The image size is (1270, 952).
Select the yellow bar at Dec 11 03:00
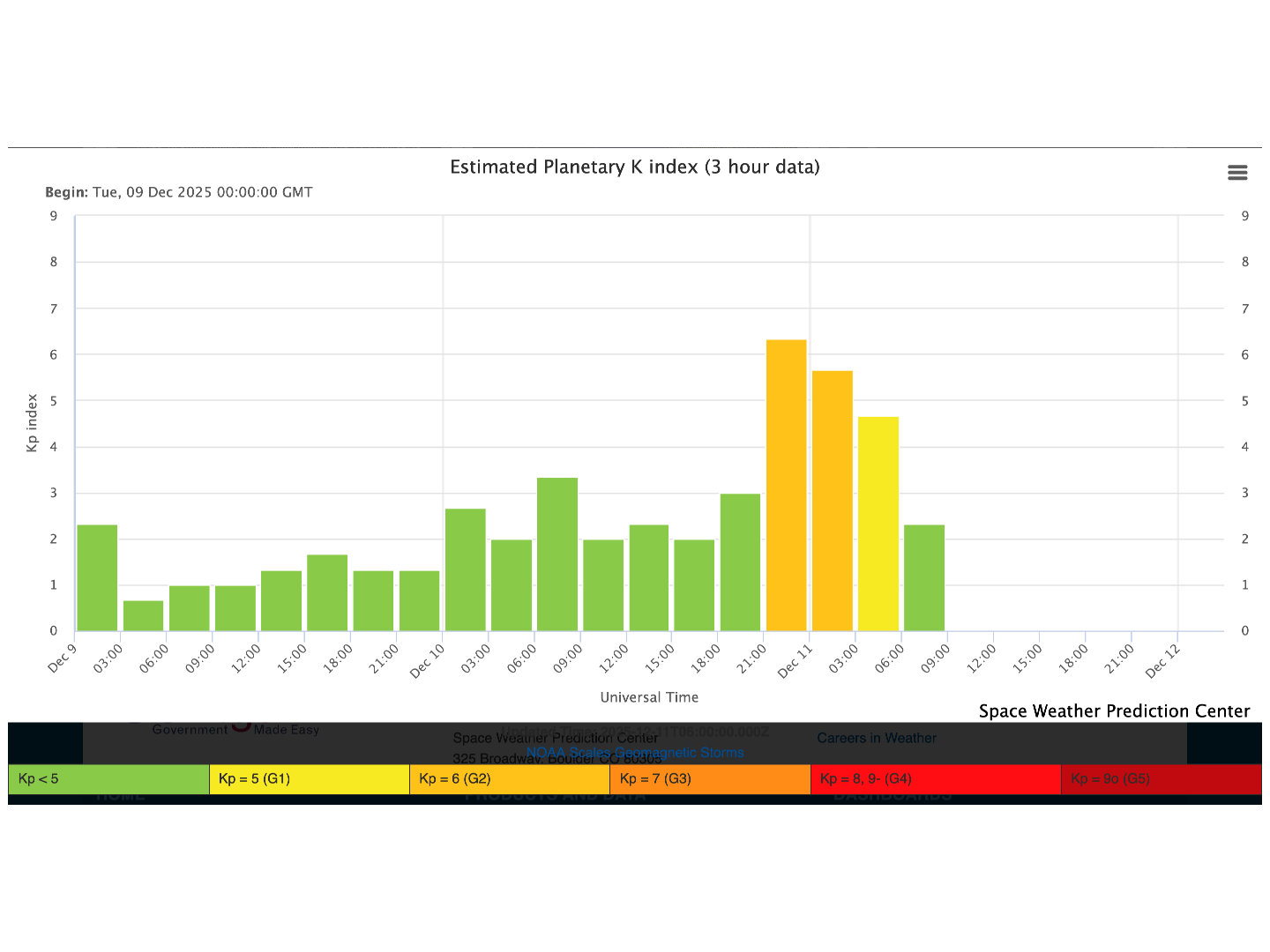[x=878, y=524]
